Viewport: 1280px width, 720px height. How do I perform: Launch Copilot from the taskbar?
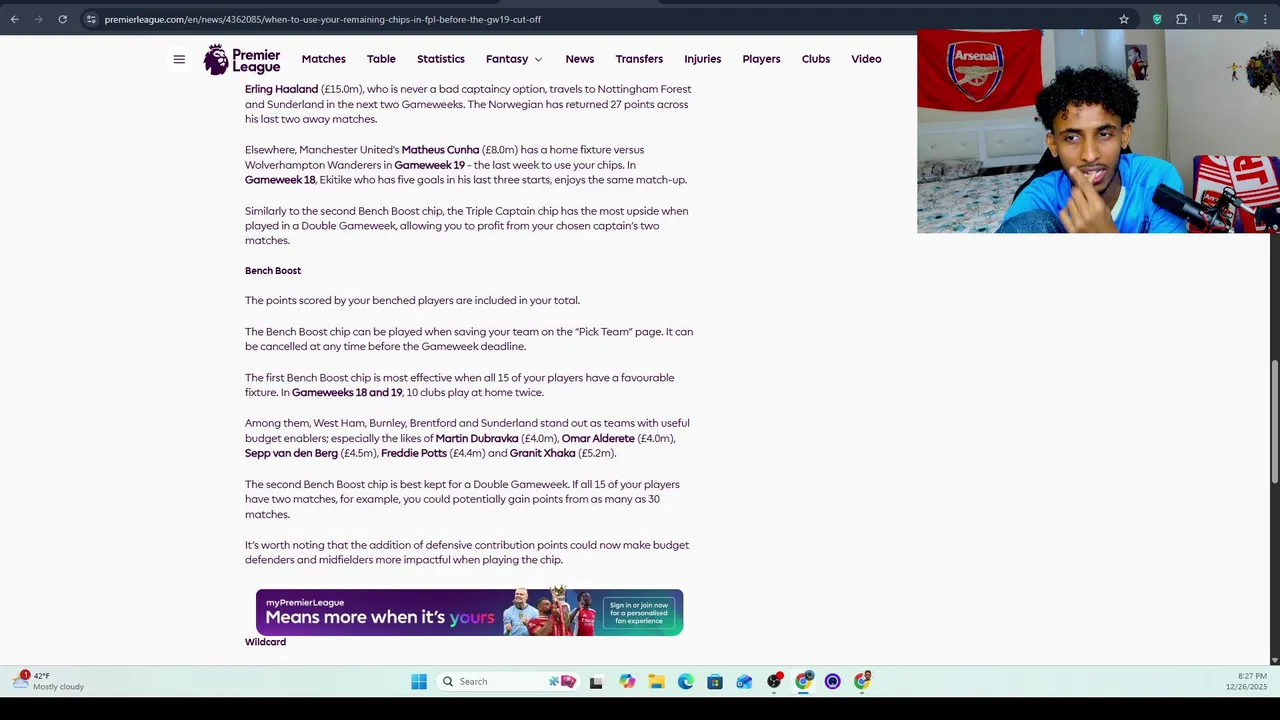(x=627, y=682)
